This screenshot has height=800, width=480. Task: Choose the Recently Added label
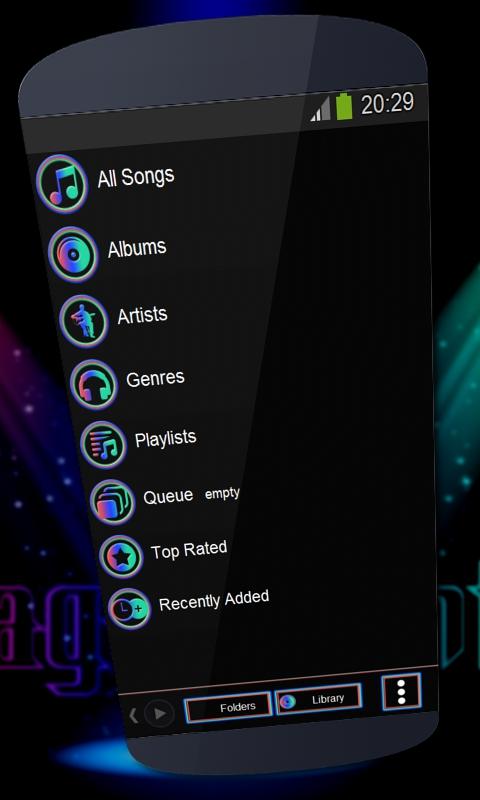214,601
